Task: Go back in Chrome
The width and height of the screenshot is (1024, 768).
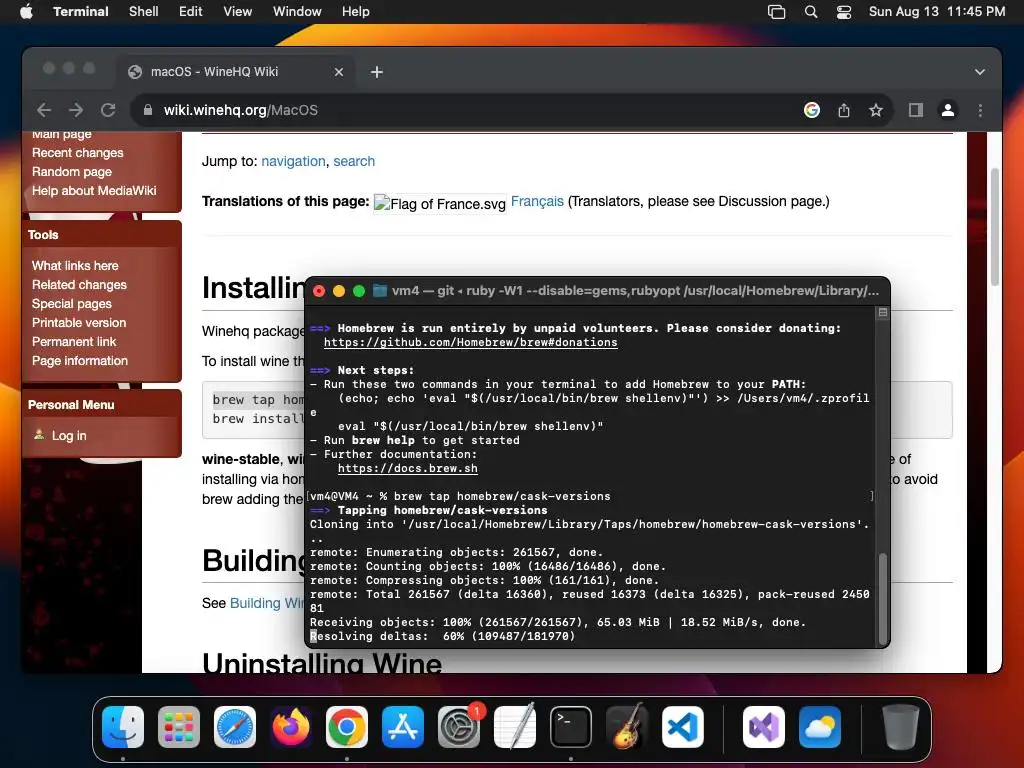Action: coord(44,110)
